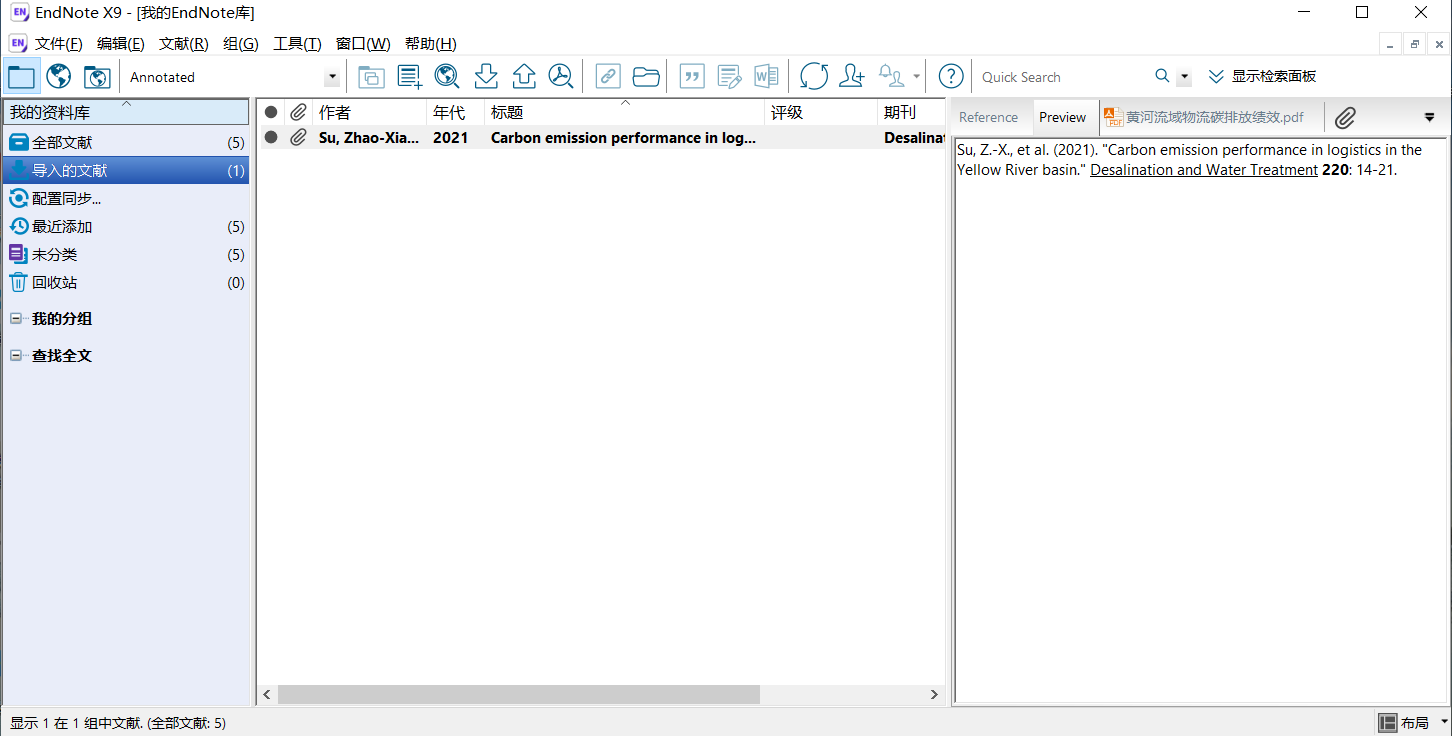
Task: Open the Share Library person-plus icon
Action: tap(852, 77)
